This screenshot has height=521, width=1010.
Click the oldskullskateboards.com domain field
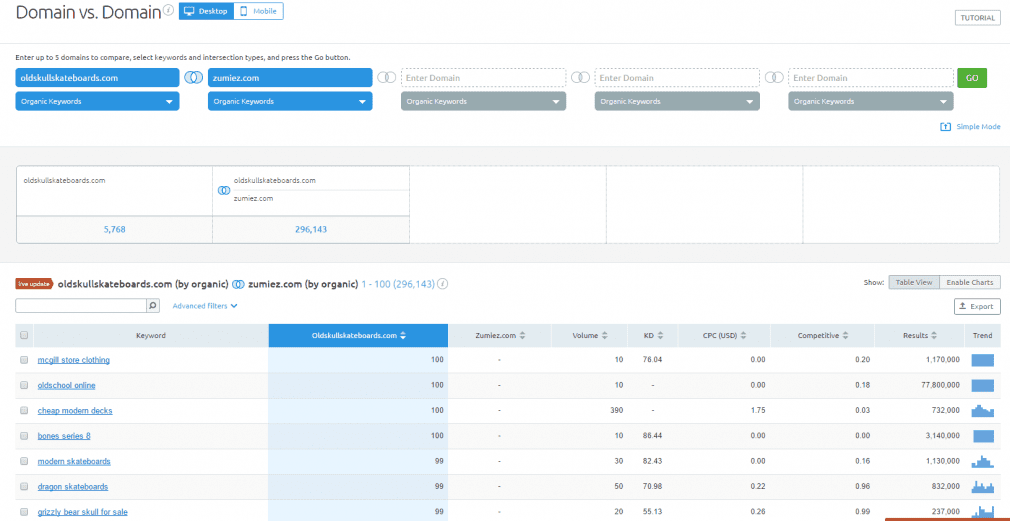97,78
